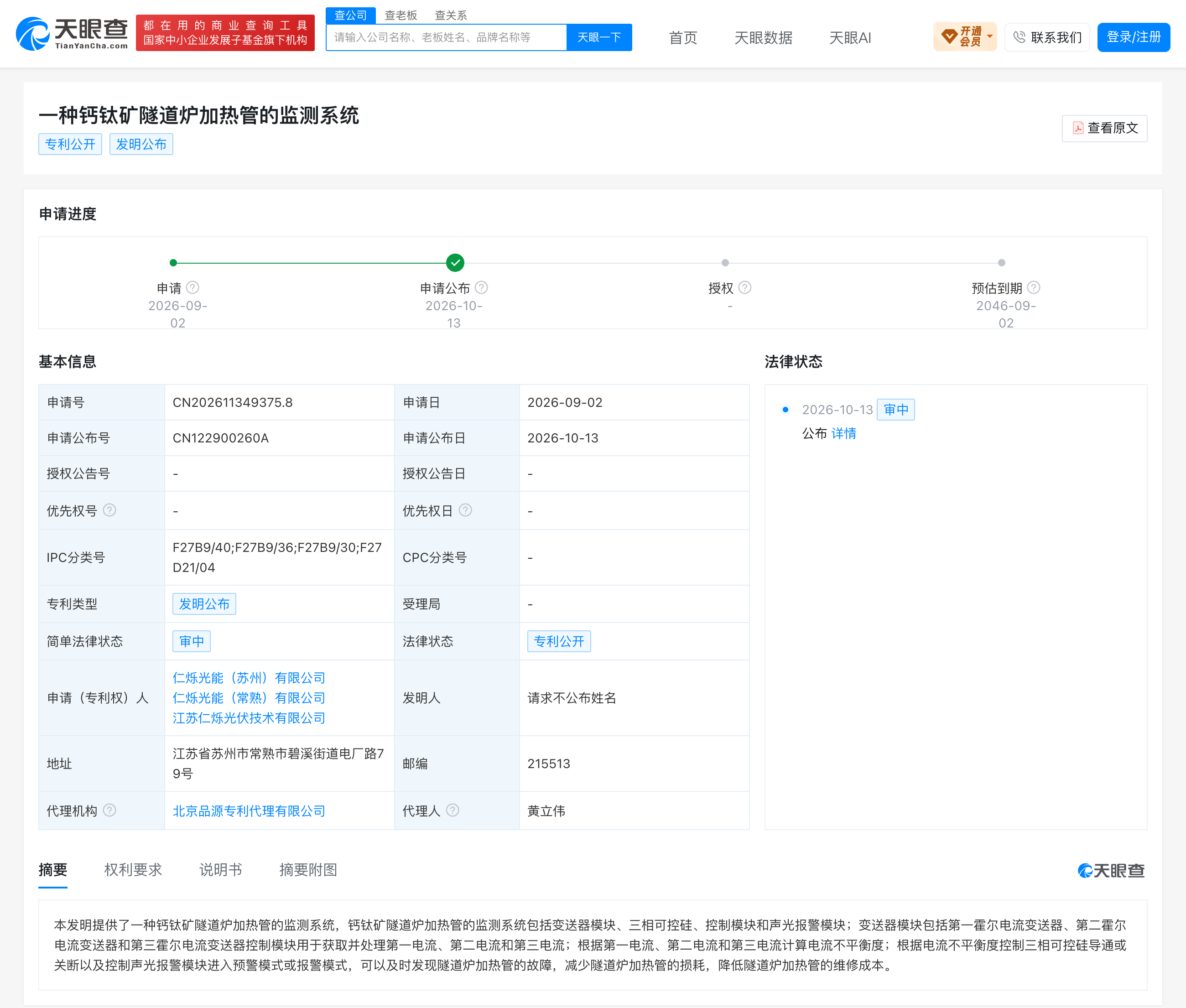
Task: Open the 天眼数据 nav item
Action: (x=763, y=38)
